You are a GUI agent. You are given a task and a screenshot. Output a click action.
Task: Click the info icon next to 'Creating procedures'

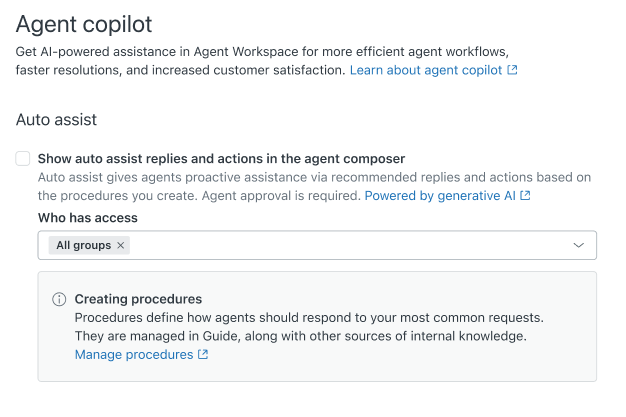pyautogui.click(x=59, y=299)
